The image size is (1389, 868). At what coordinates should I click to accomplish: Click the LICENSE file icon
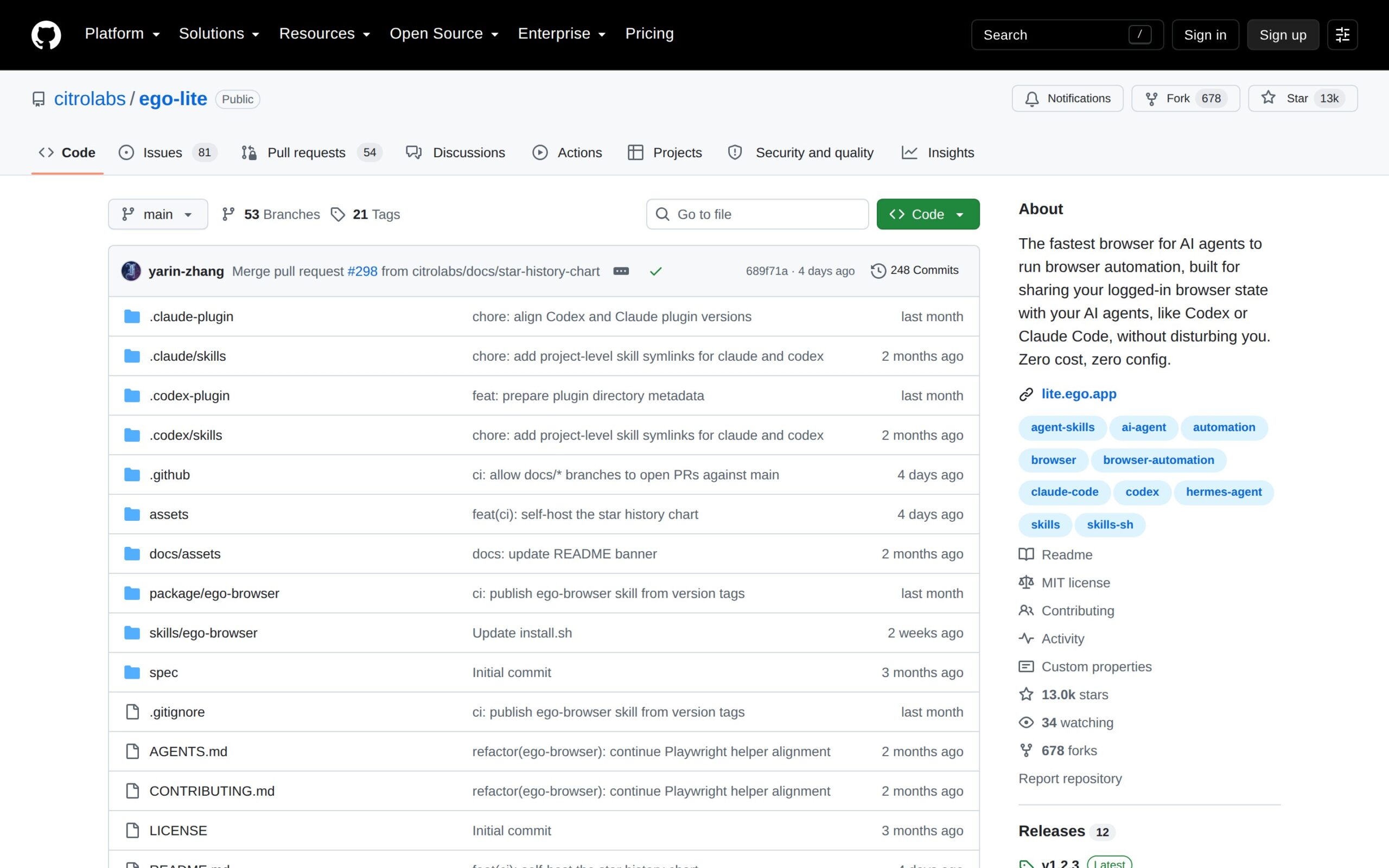132,831
